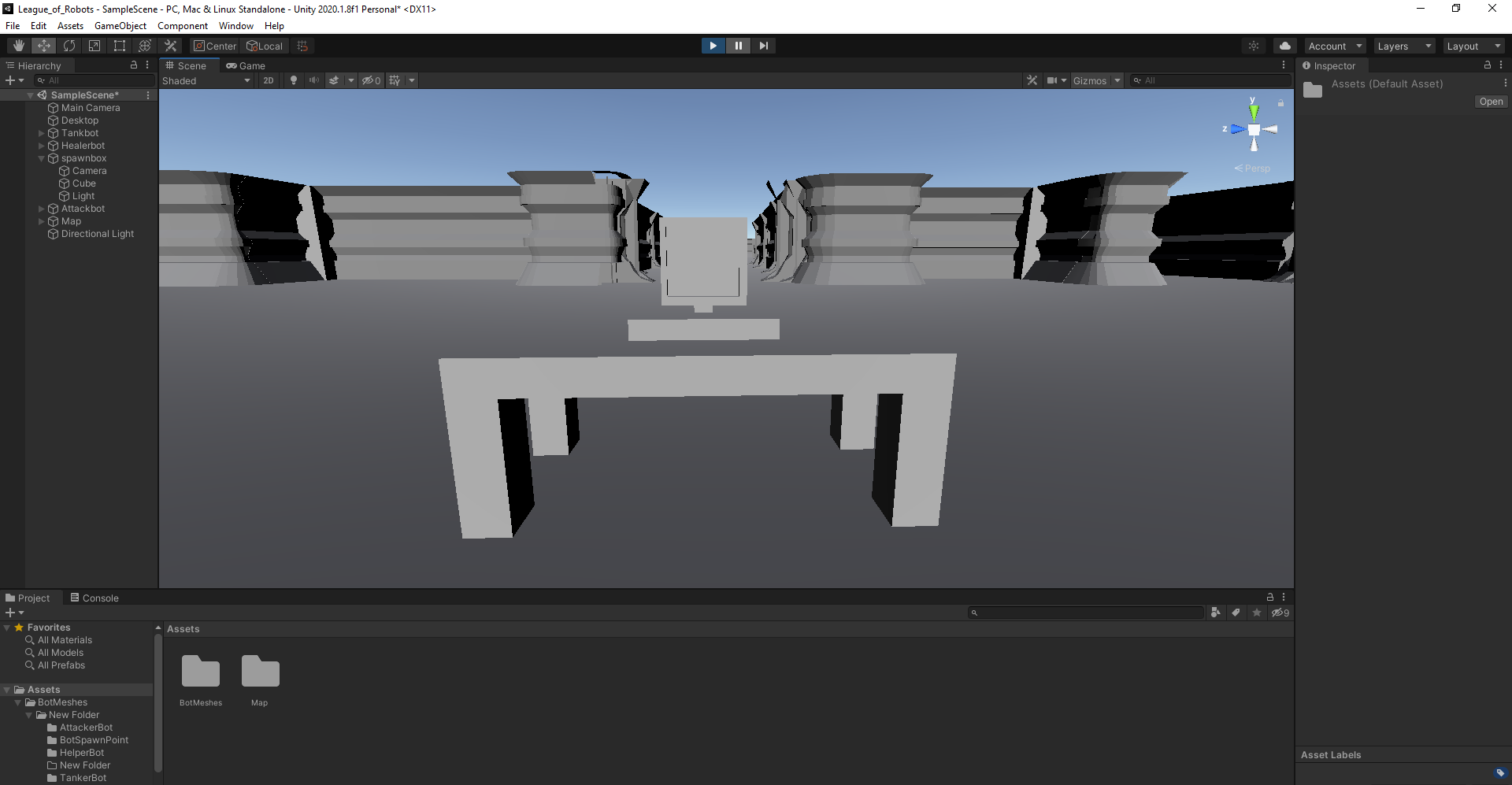
Task: Open the GameObject menu
Action: (120, 26)
